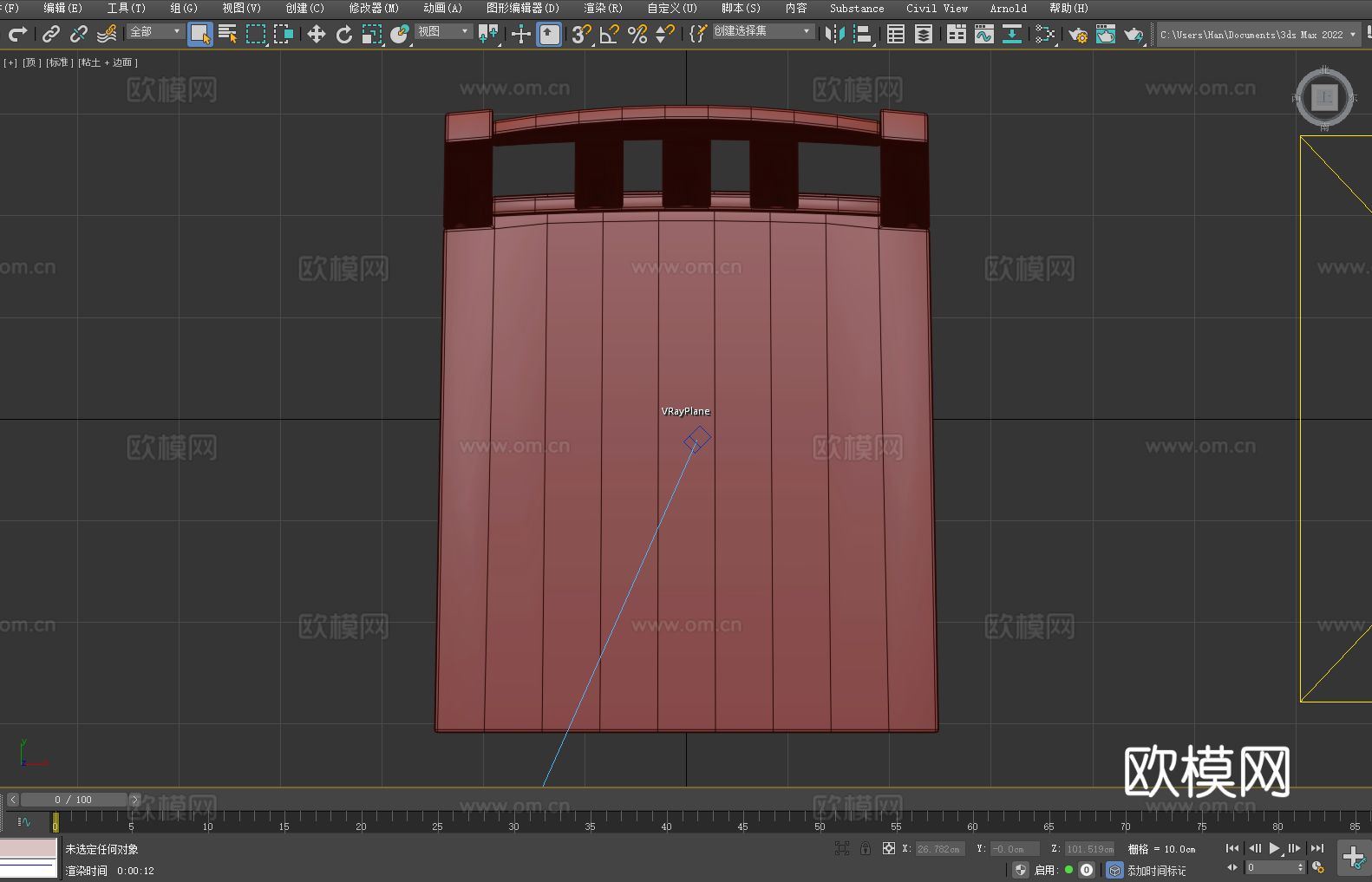Open Rendered Frame Window

[x=1106, y=35]
